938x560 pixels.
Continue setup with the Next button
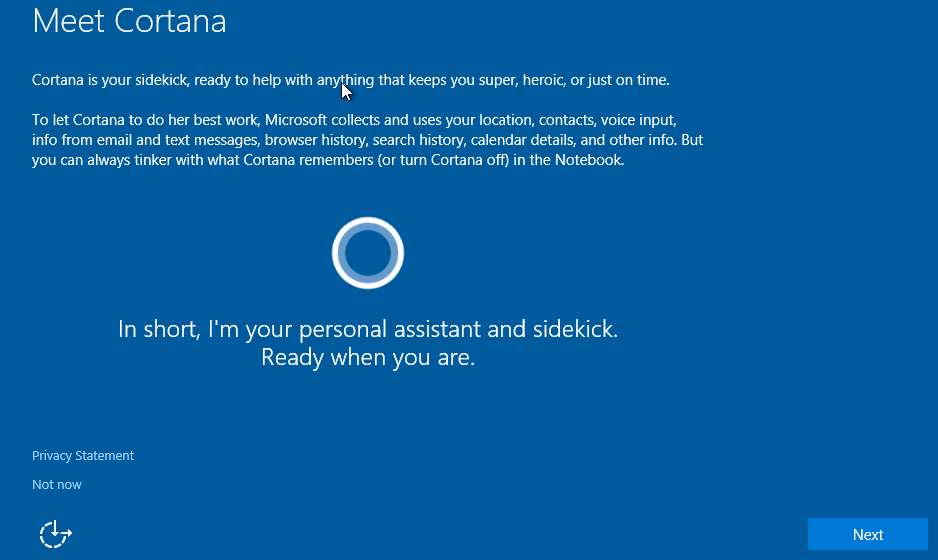[x=867, y=534]
